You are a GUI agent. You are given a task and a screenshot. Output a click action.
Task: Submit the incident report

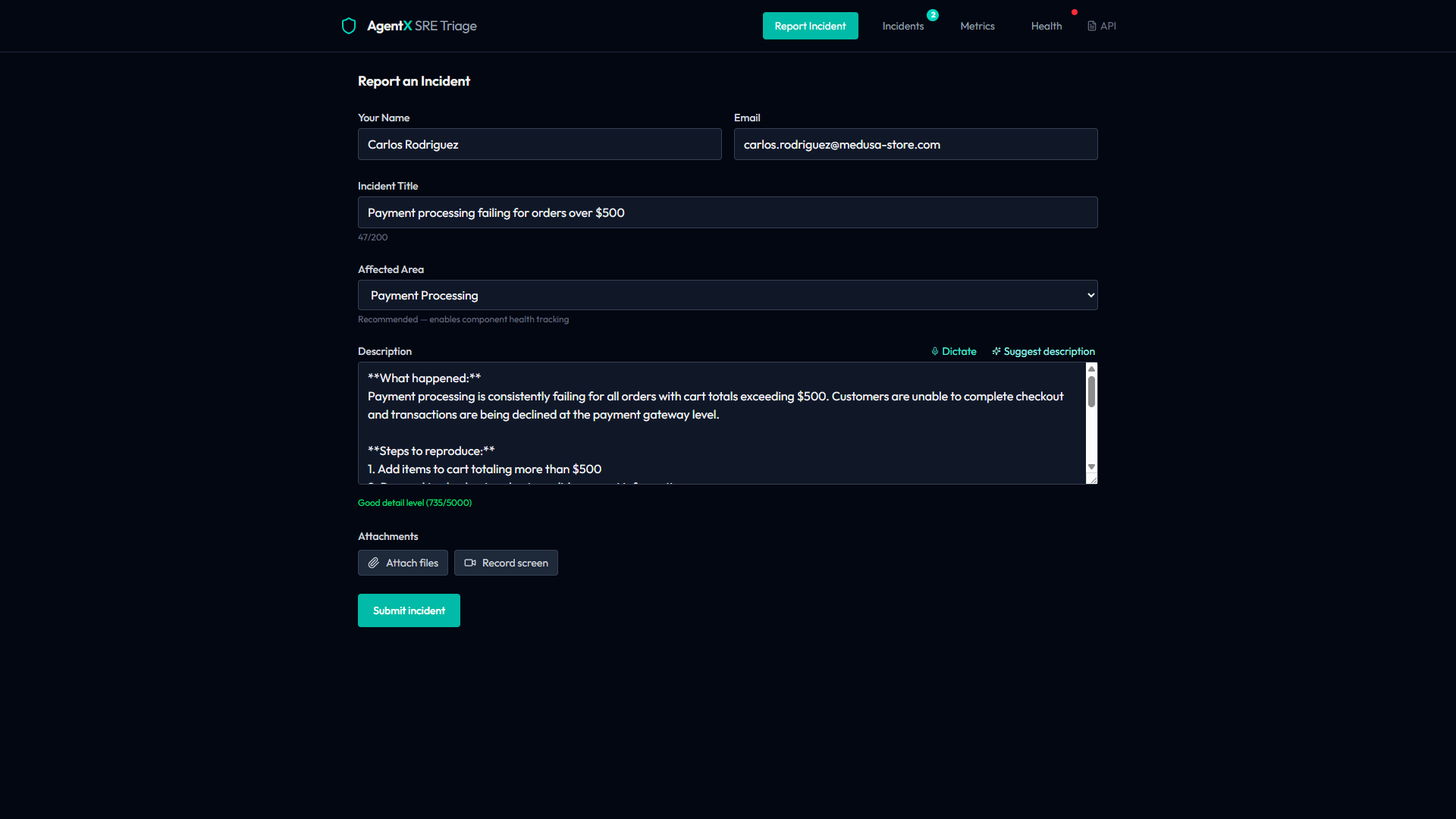click(409, 610)
